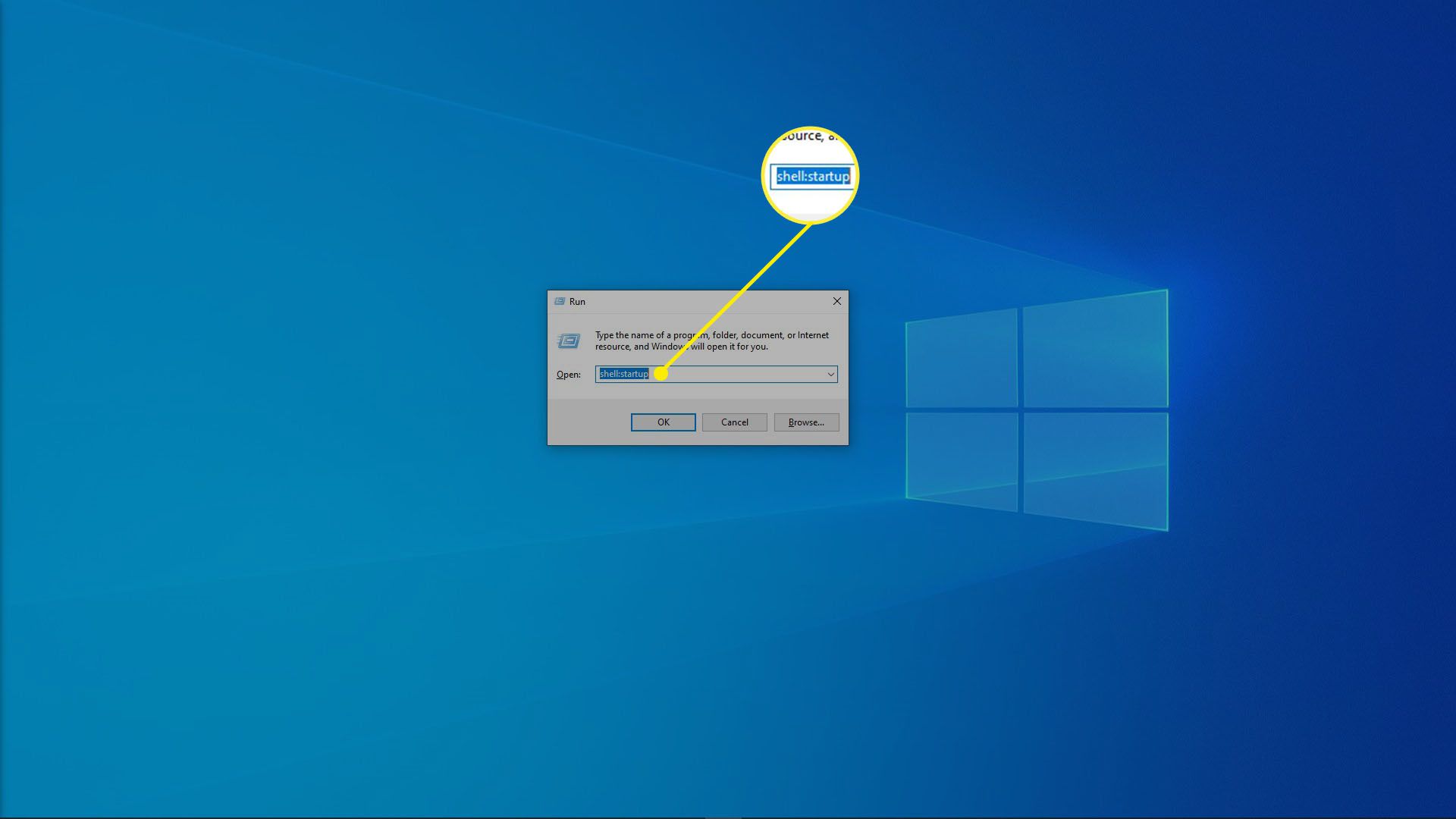Click the Run title bar text
The image size is (1456, 819).
[577, 301]
